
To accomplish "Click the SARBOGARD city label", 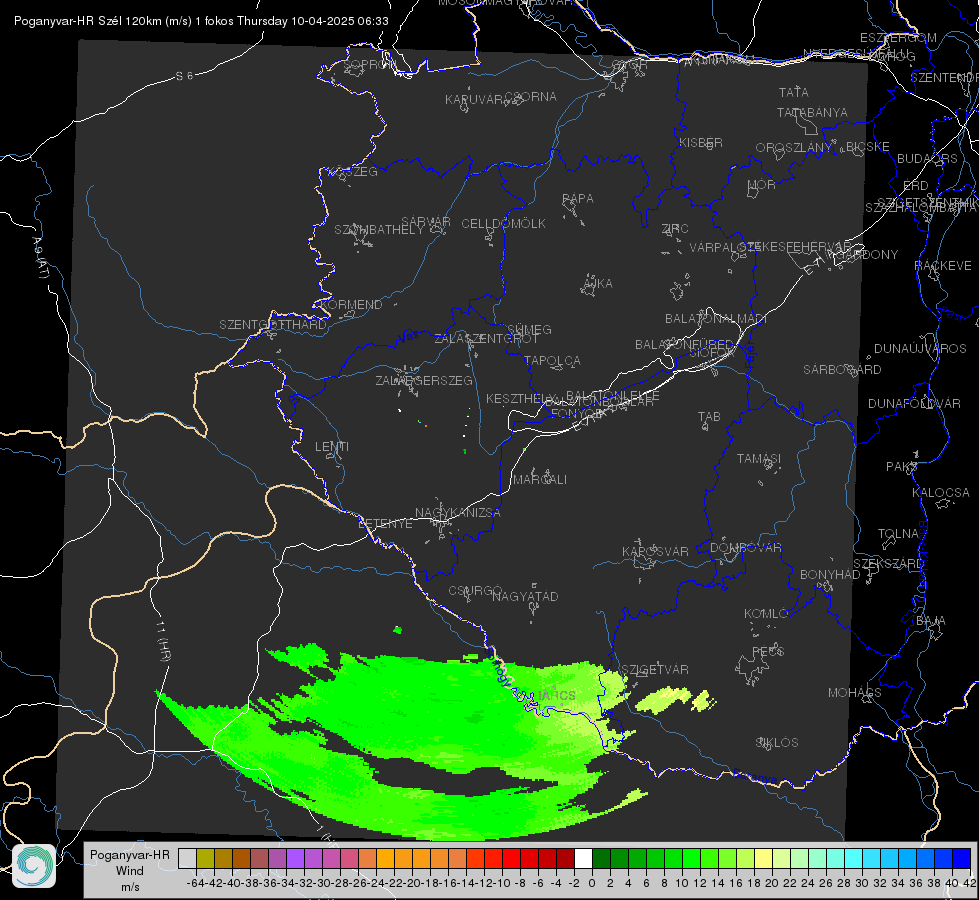I will click(842, 370).
